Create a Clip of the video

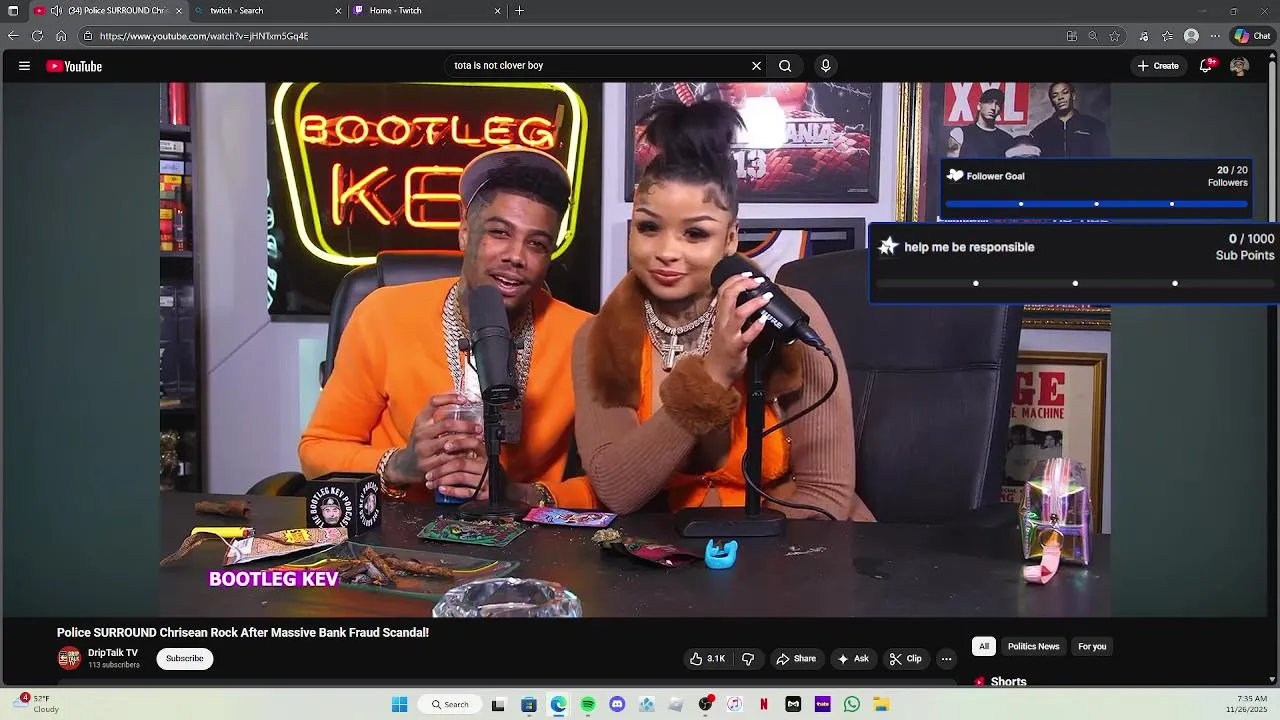coord(906,659)
